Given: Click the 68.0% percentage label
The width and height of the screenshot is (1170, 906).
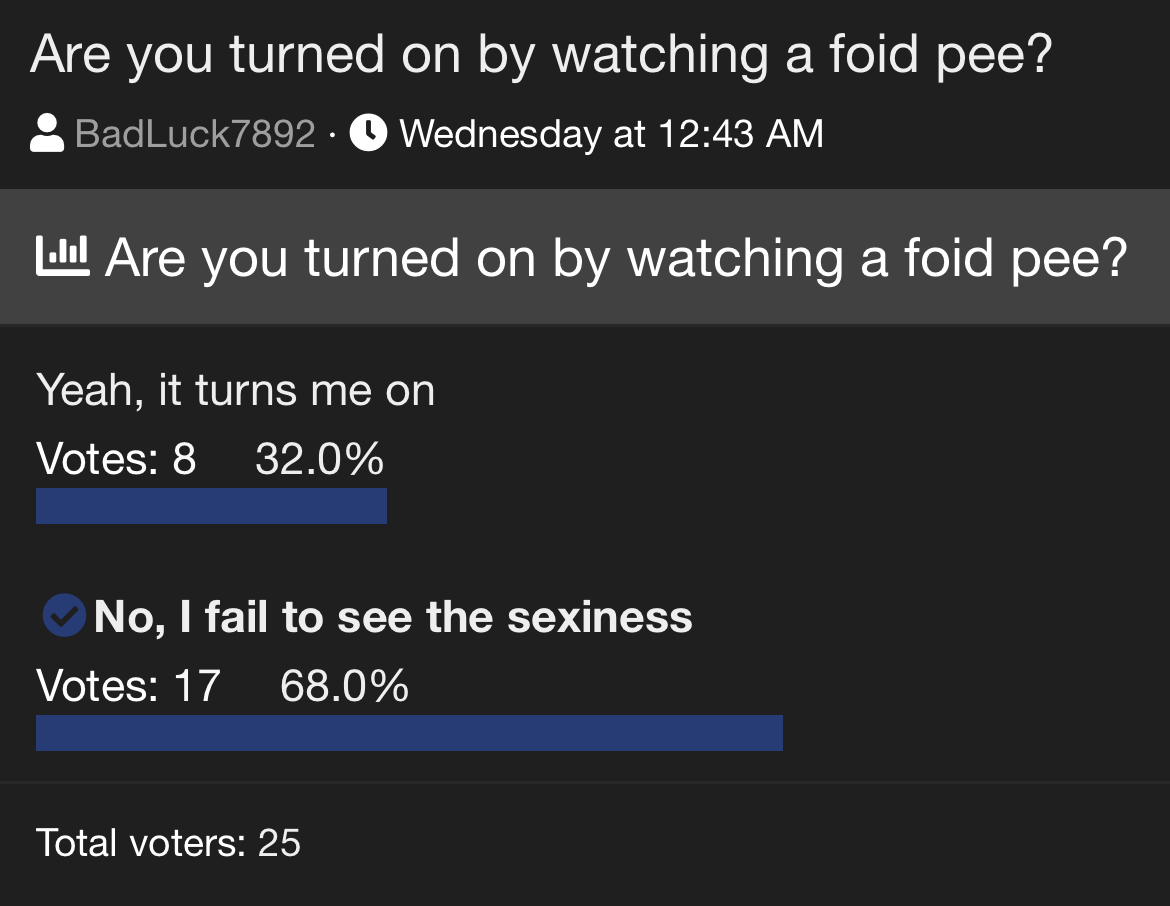Looking at the screenshot, I should [344, 687].
